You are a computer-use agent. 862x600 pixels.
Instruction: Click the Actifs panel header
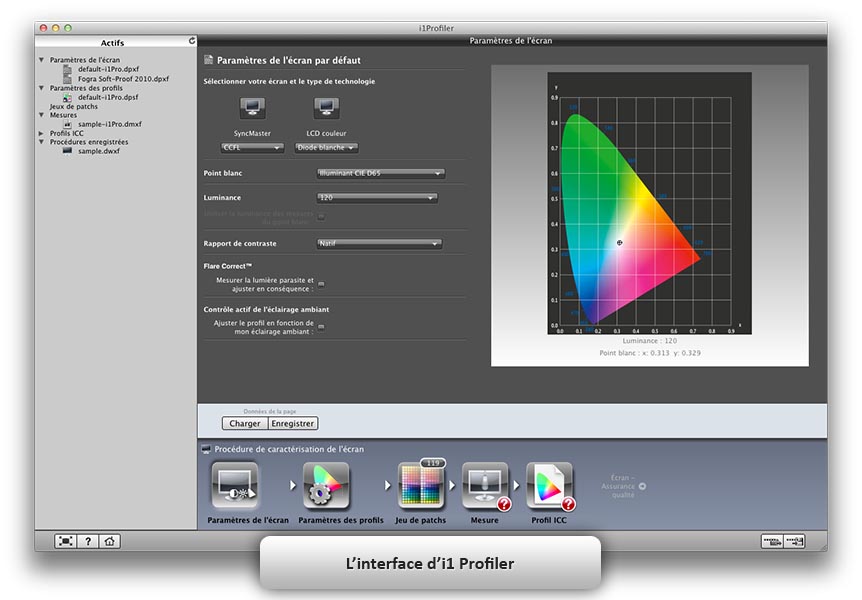pos(112,42)
